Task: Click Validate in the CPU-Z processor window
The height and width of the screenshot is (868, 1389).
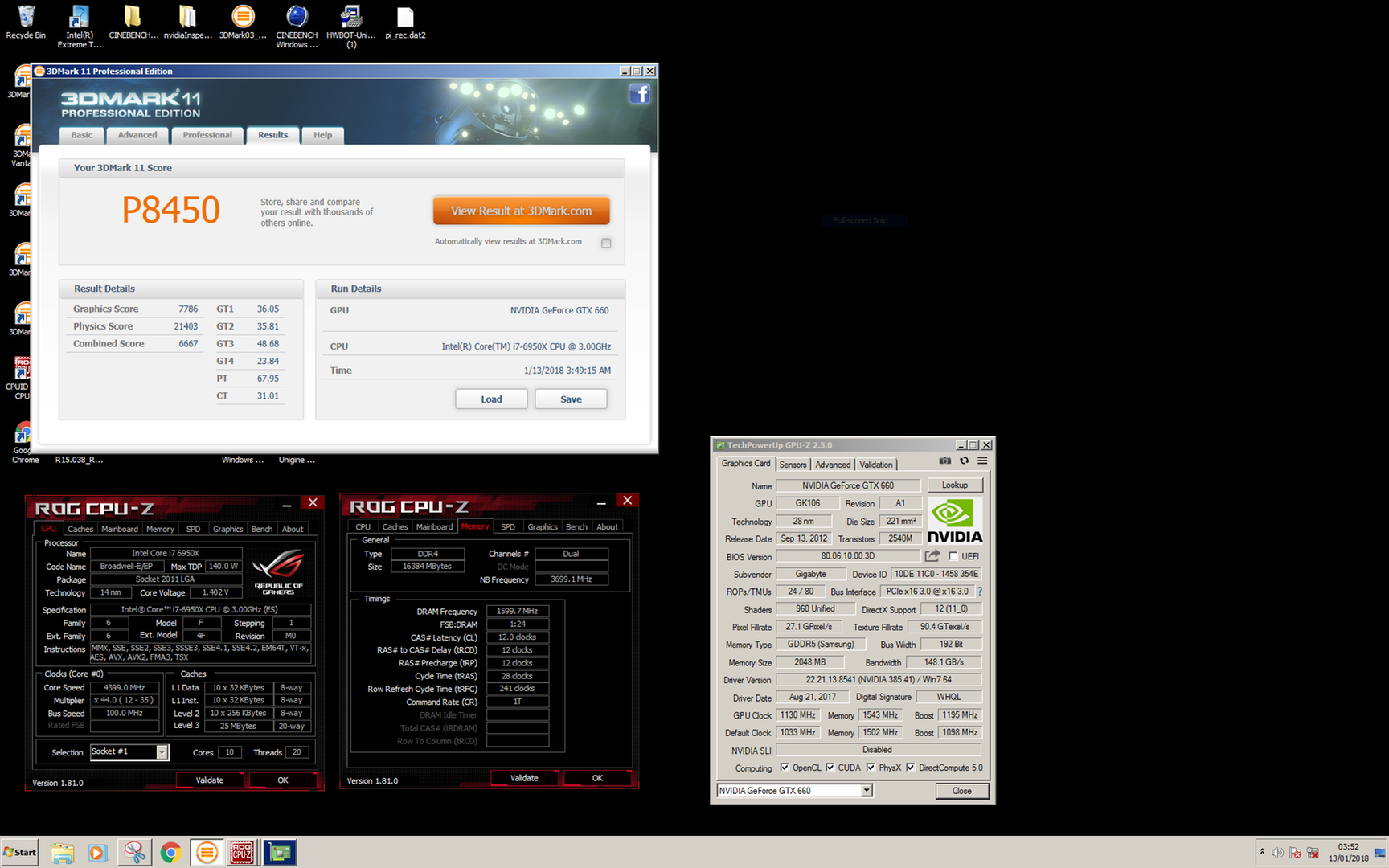Action: [x=210, y=780]
